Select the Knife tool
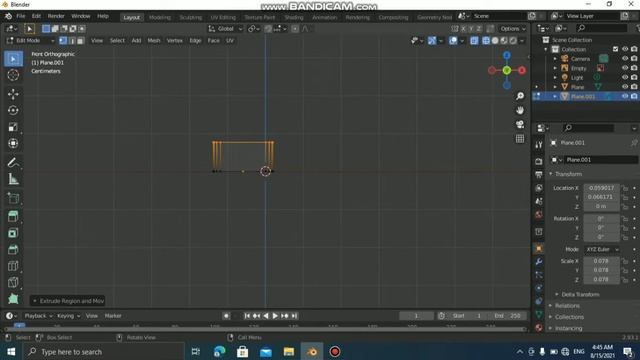 tap(13, 282)
